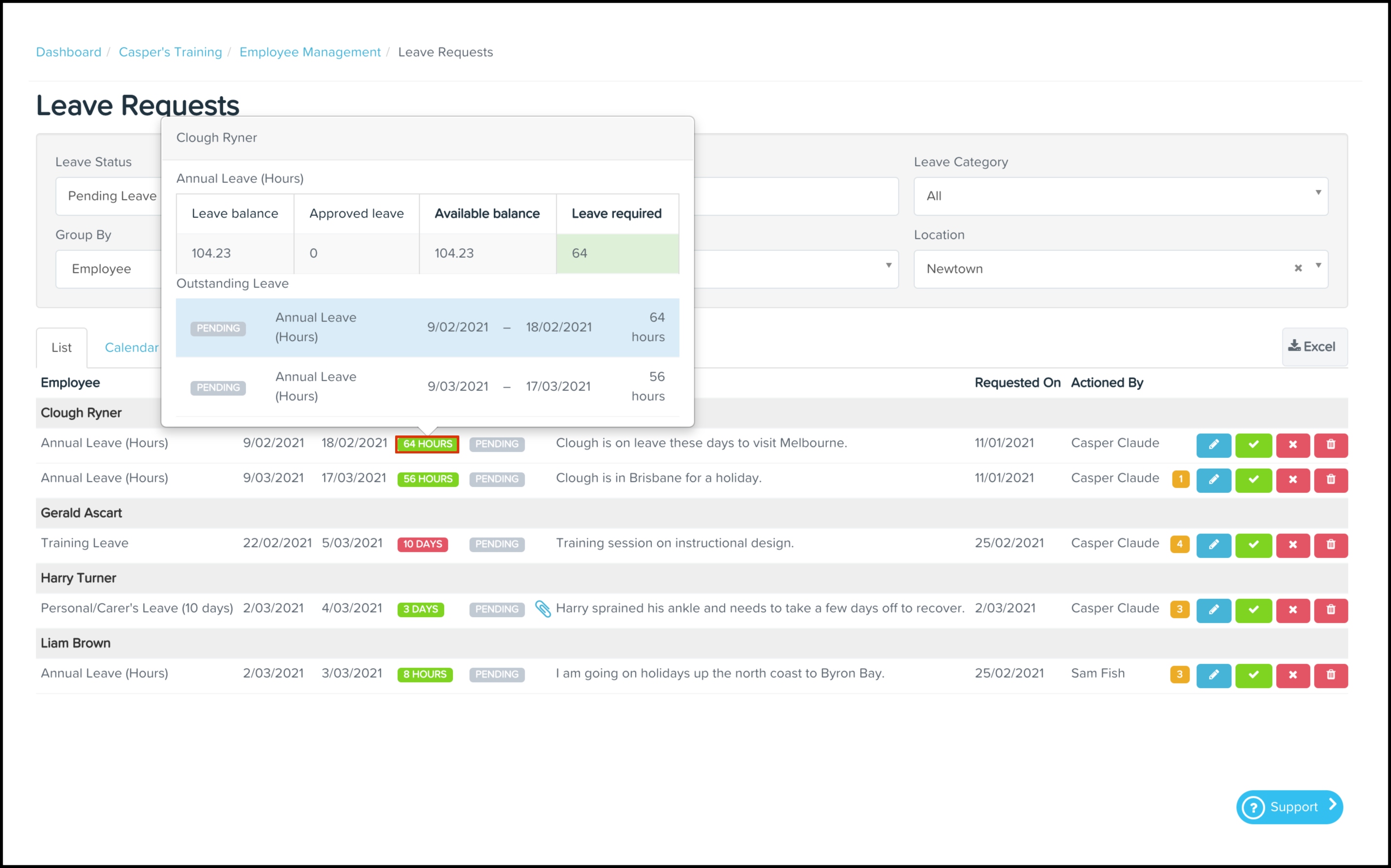Switch to the Calendar tab
This screenshot has width=1391, height=868.
pos(131,347)
